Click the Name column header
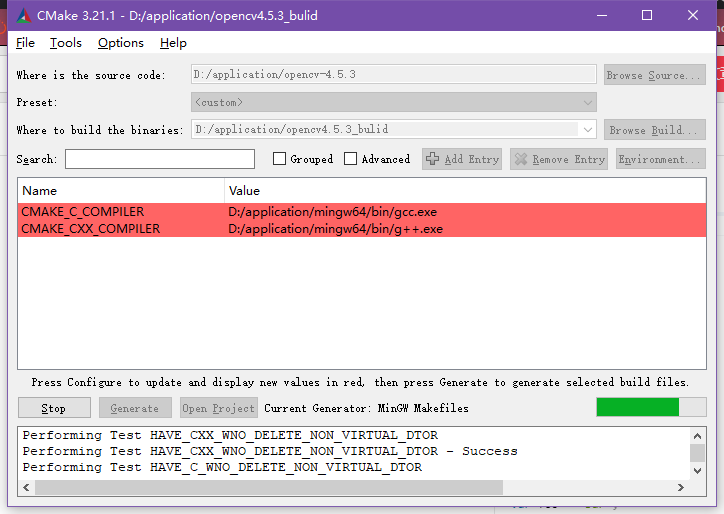The height and width of the screenshot is (514, 724). tap(121, 191)
